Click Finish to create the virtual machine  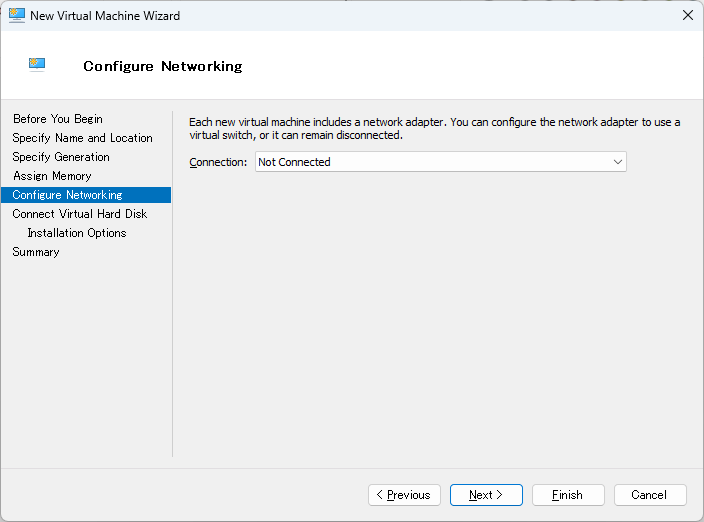tap(568, 495)
